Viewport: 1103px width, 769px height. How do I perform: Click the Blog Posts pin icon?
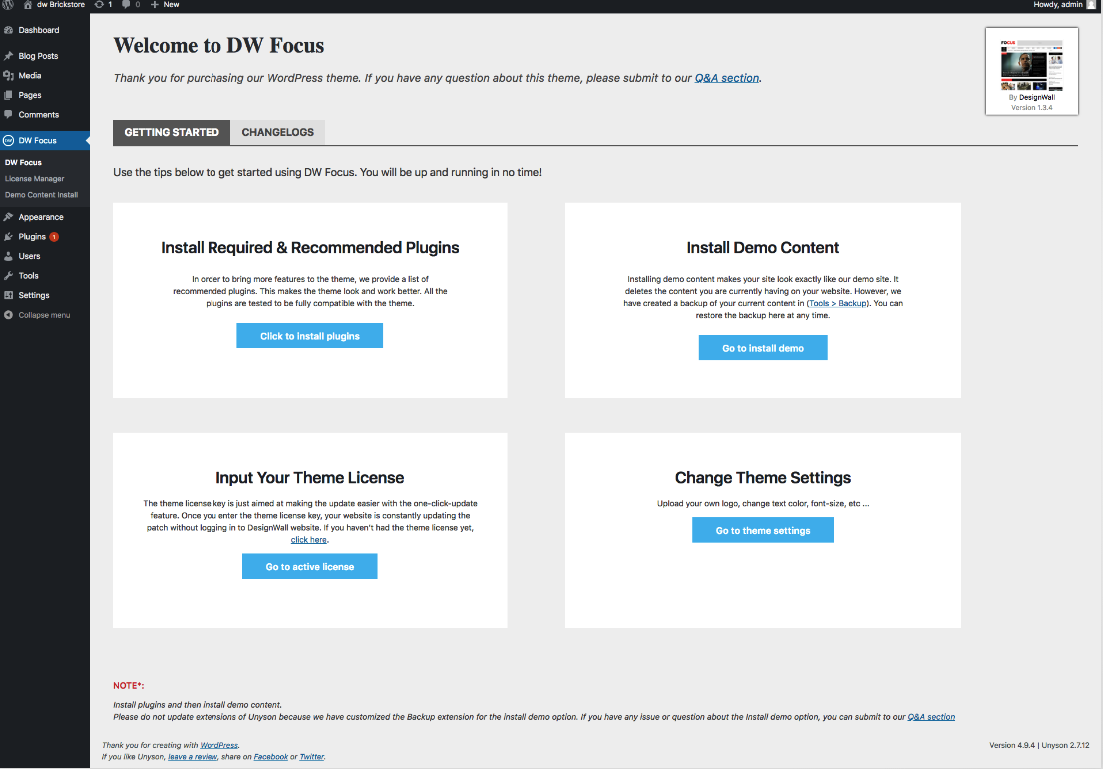coord(8,56)
